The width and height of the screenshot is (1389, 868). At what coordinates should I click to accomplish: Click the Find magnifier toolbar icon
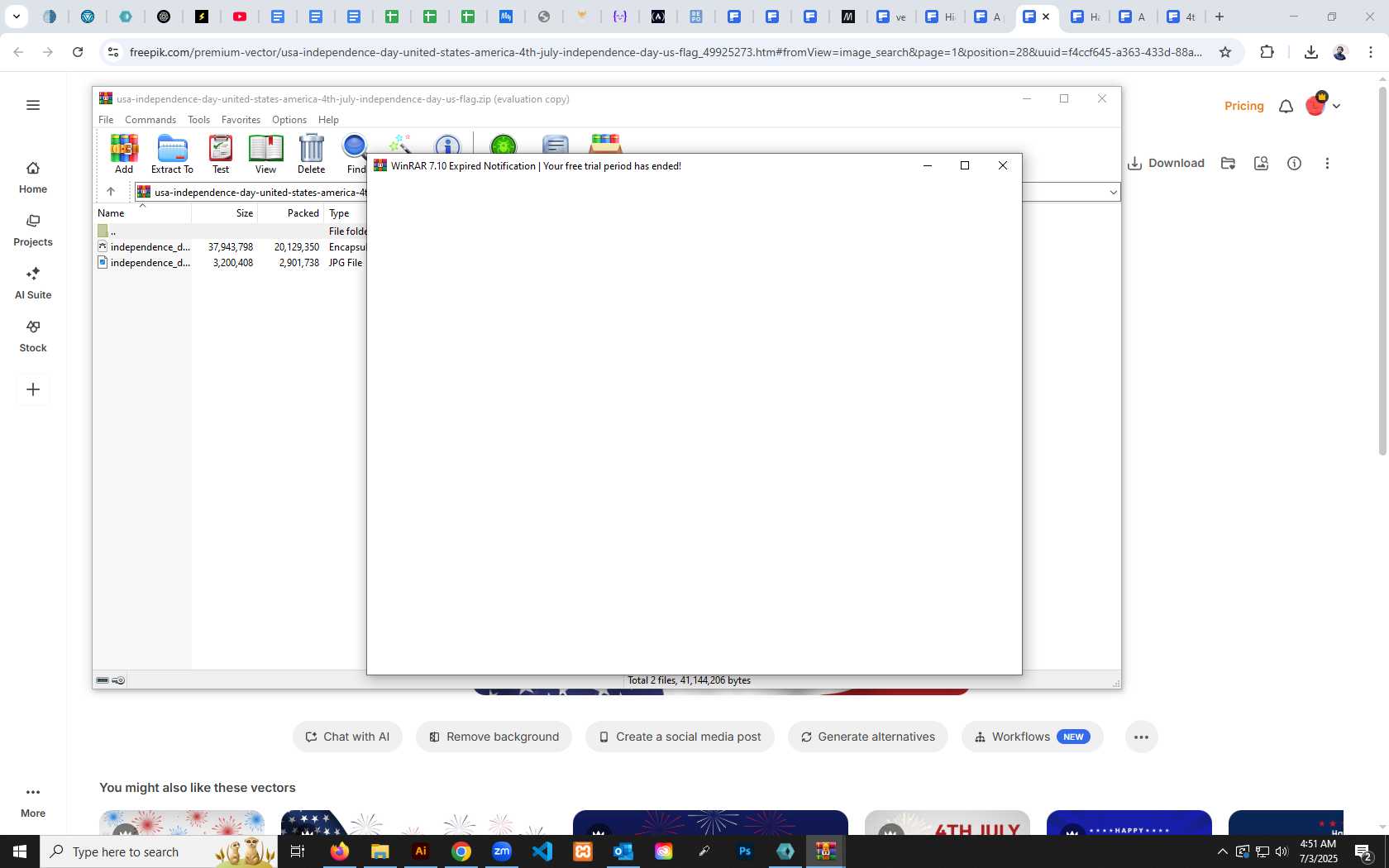click(356, 154)
